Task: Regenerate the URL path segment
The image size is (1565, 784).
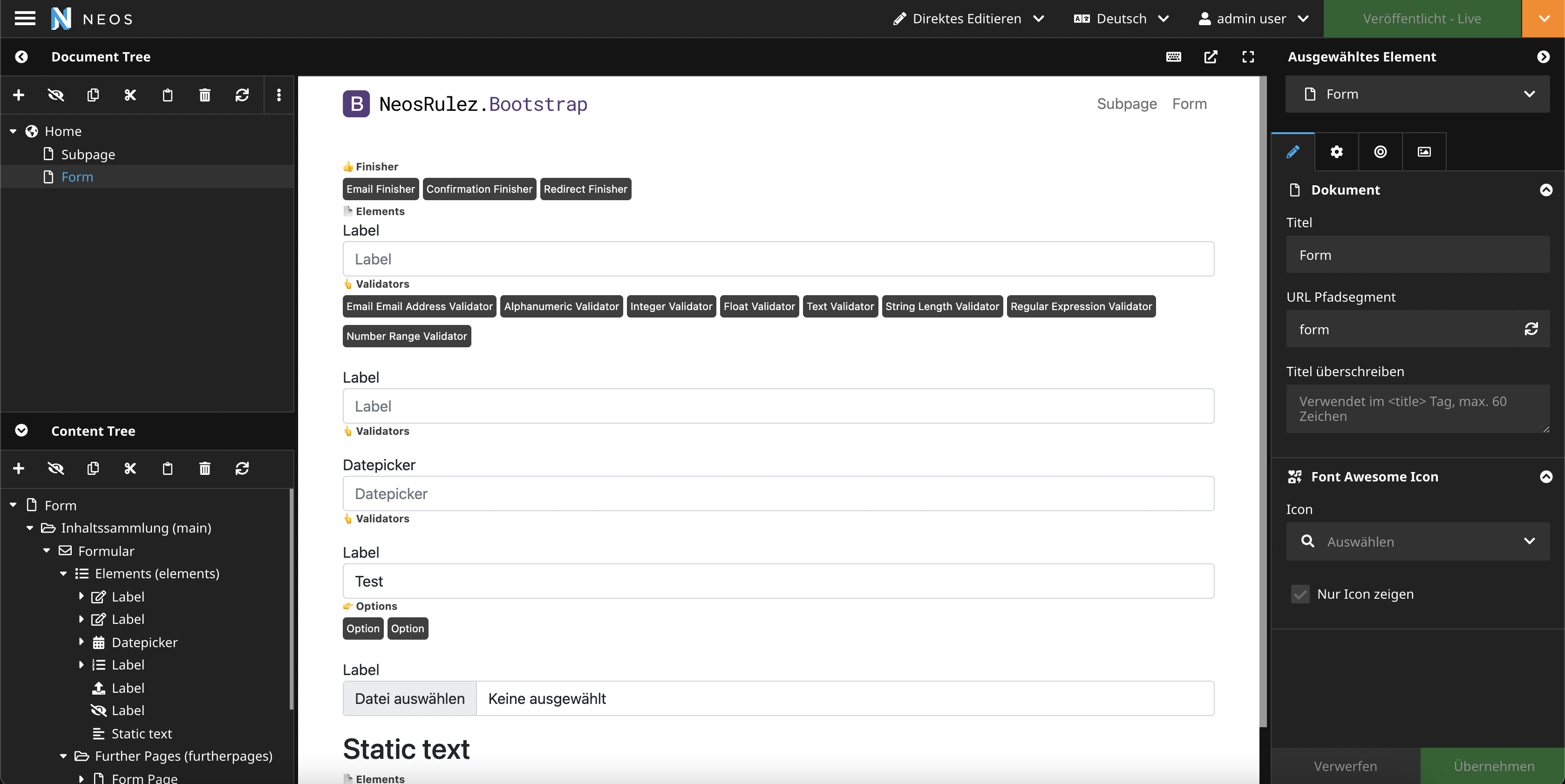Action: 1531,329
